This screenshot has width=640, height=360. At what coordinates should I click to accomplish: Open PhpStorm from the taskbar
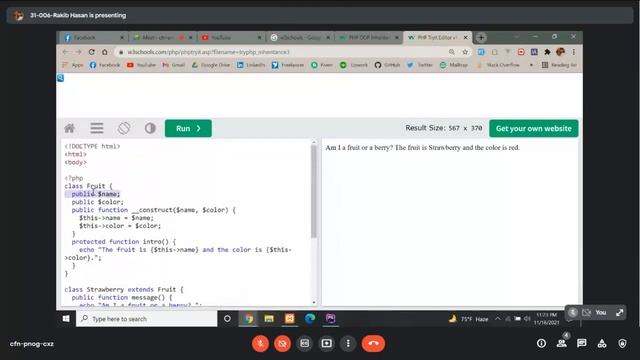330,319
